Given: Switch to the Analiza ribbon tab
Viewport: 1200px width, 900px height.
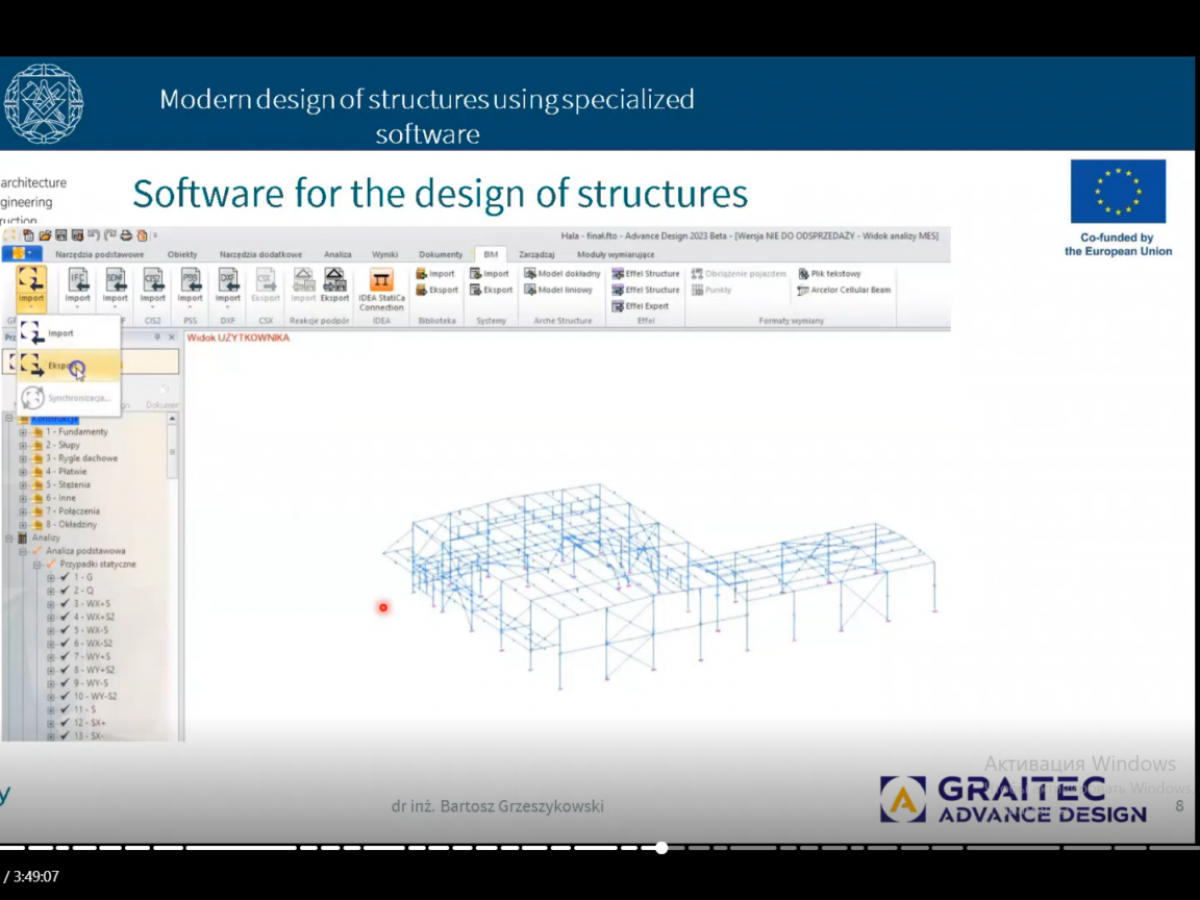Looking at the screenshot, I should [337, 255].
